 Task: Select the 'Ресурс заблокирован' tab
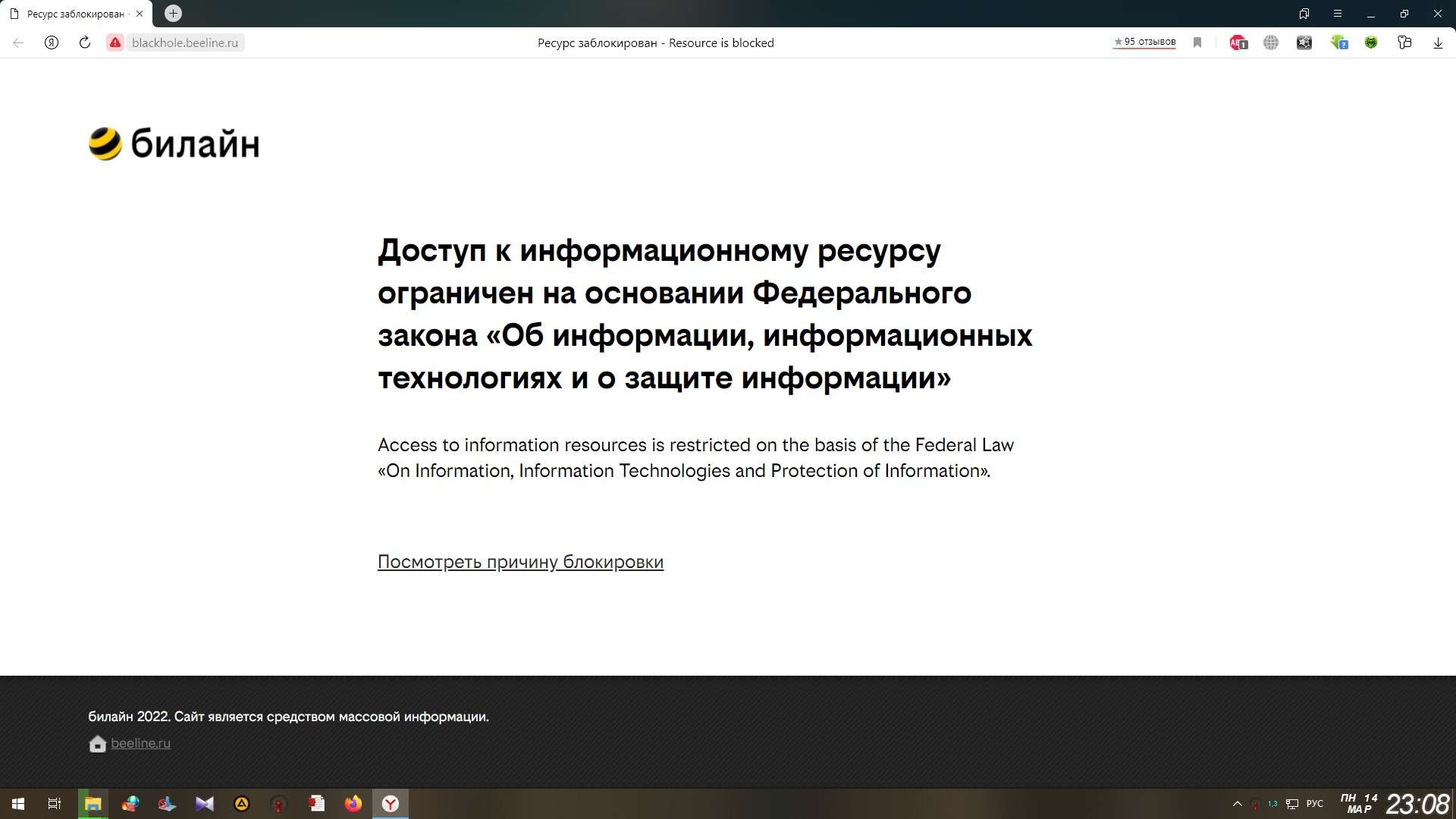[74, 14]
